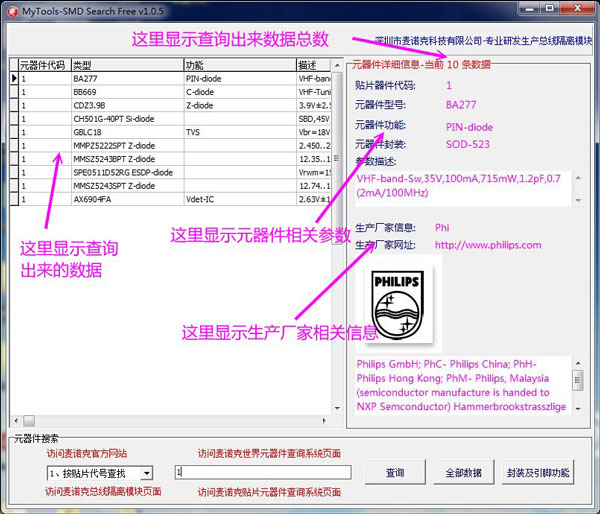The width and height of the screenshot is (600, 514).
Task: Click the 全部数据 button
Action: (463, 473)
